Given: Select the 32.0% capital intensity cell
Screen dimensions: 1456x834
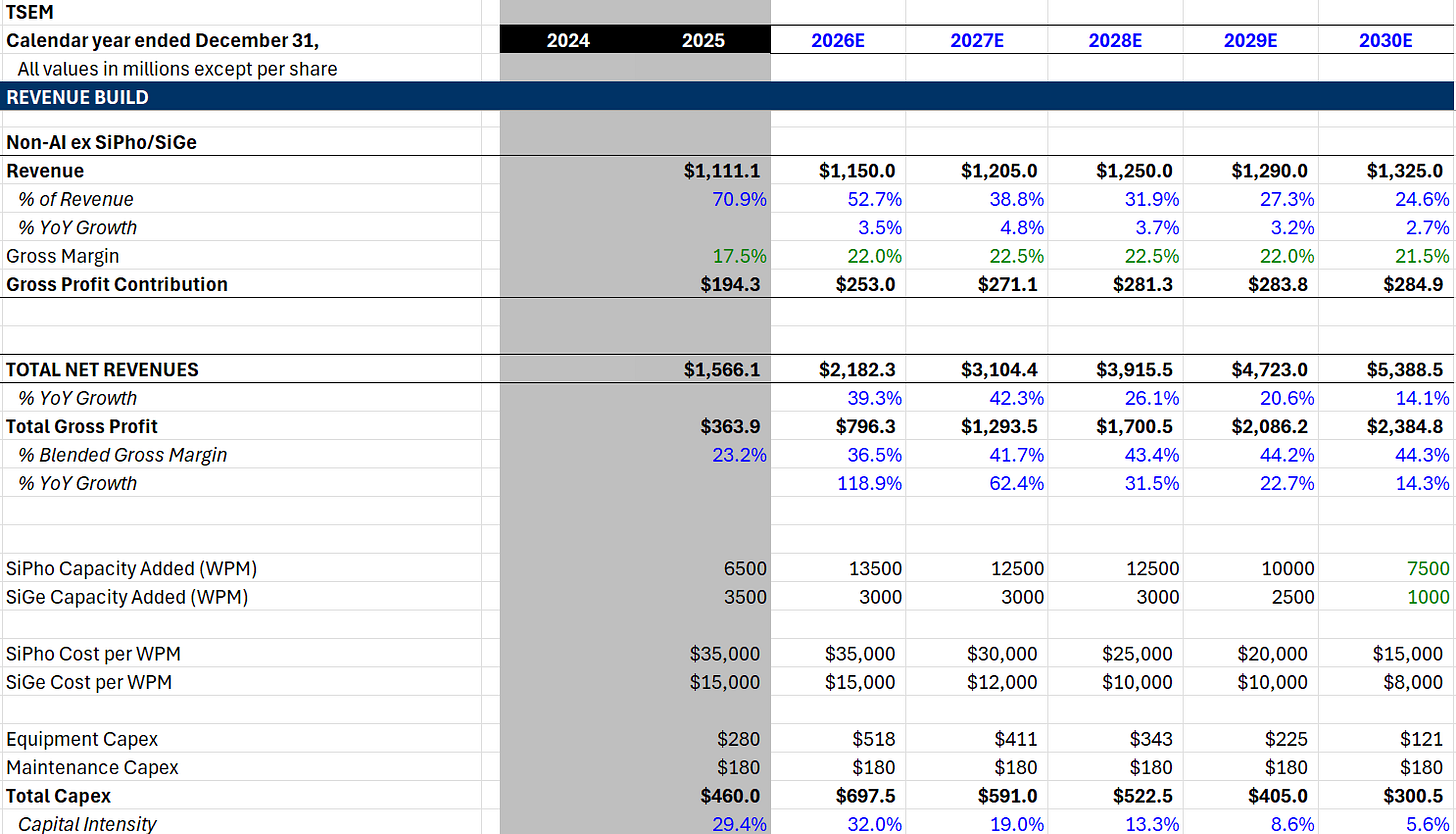Looking at the screenshot, I should (x=876, y=824).
